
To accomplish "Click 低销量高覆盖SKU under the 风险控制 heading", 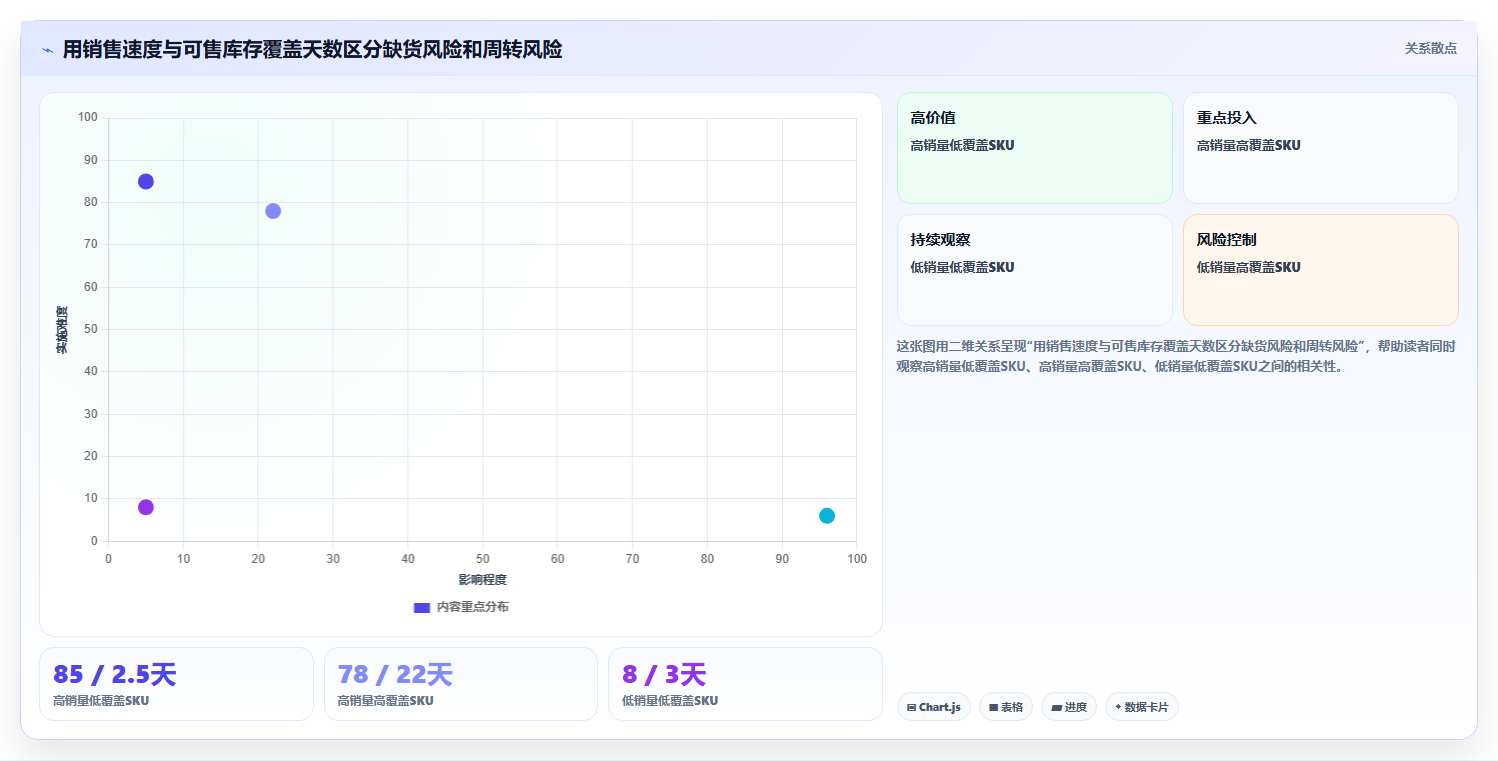I will pos(1249,267).
